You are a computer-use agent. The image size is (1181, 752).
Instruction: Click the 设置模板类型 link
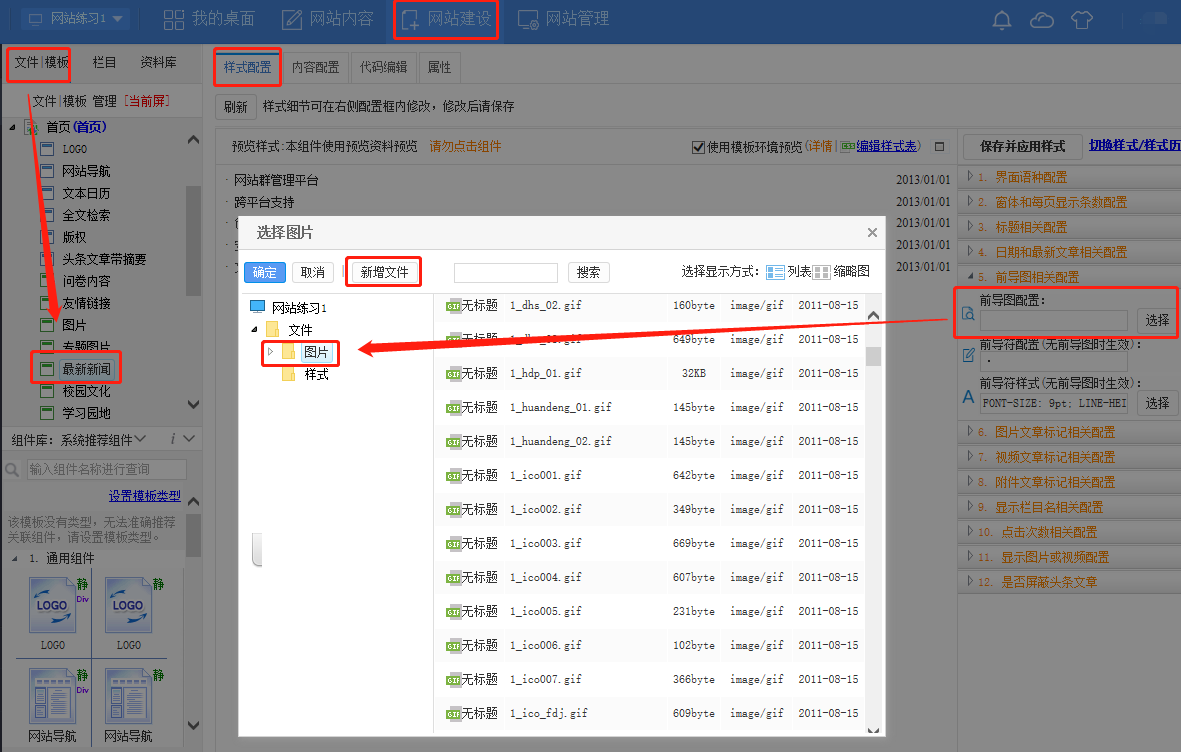click(x=145, y=496)
